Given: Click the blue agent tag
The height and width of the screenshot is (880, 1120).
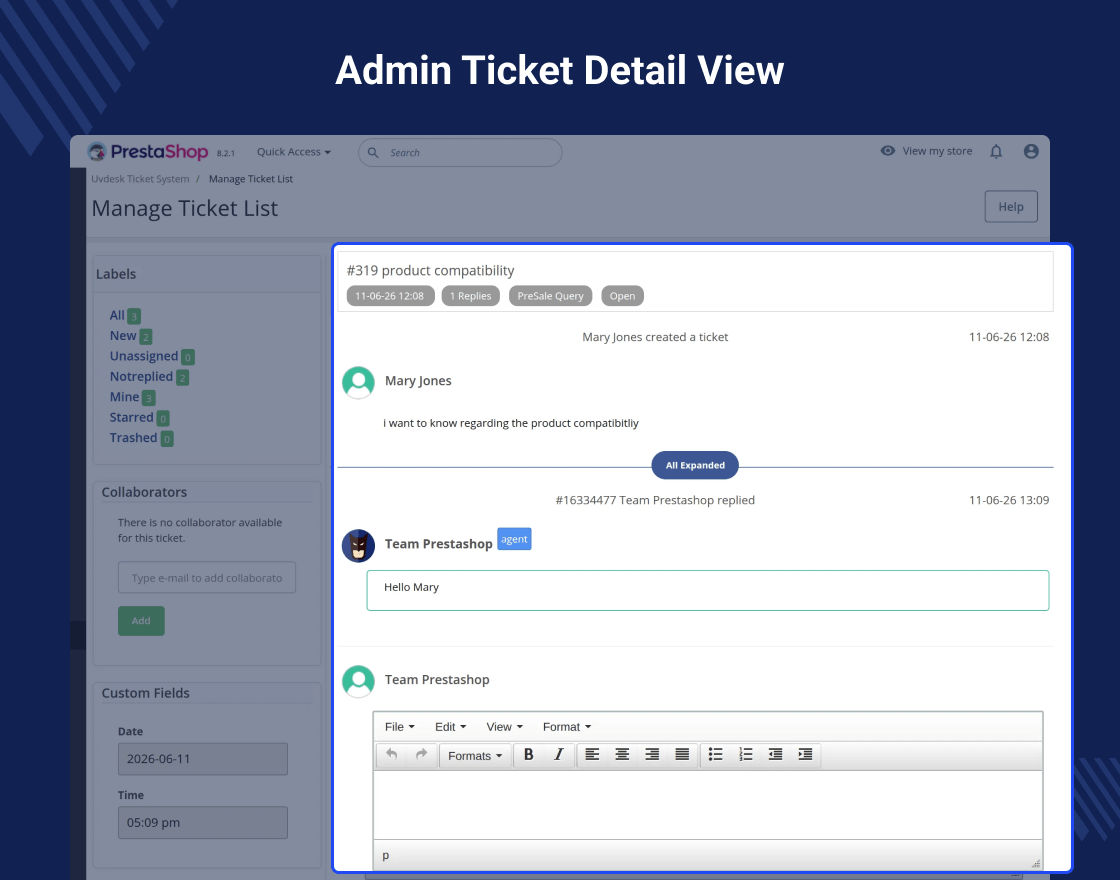Looking at the screenshot, I should coord(514,539).
